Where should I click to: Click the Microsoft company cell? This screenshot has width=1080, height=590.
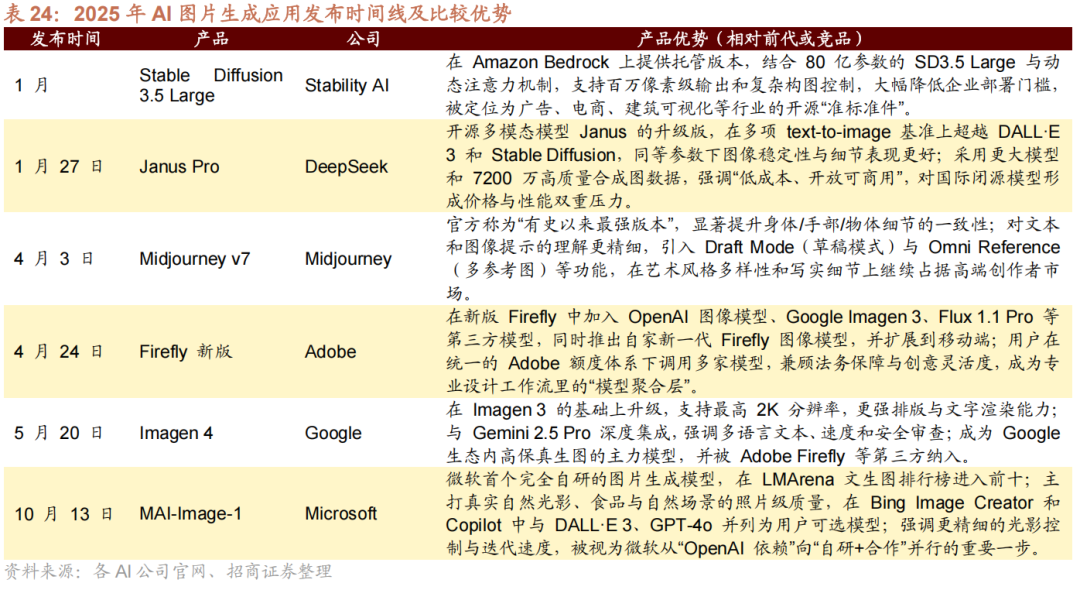(x=341, y=514)
